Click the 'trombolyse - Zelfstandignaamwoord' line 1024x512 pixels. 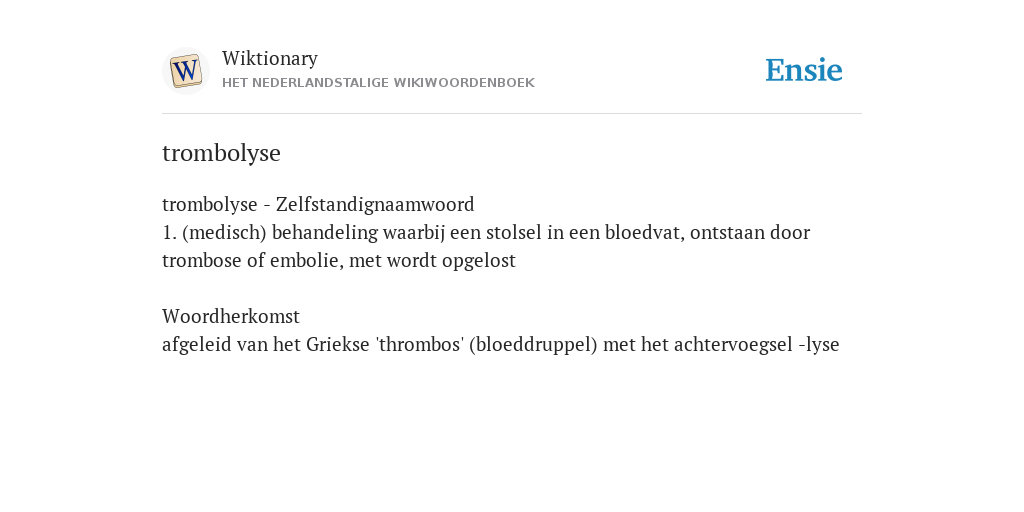(x=318, y=204)
